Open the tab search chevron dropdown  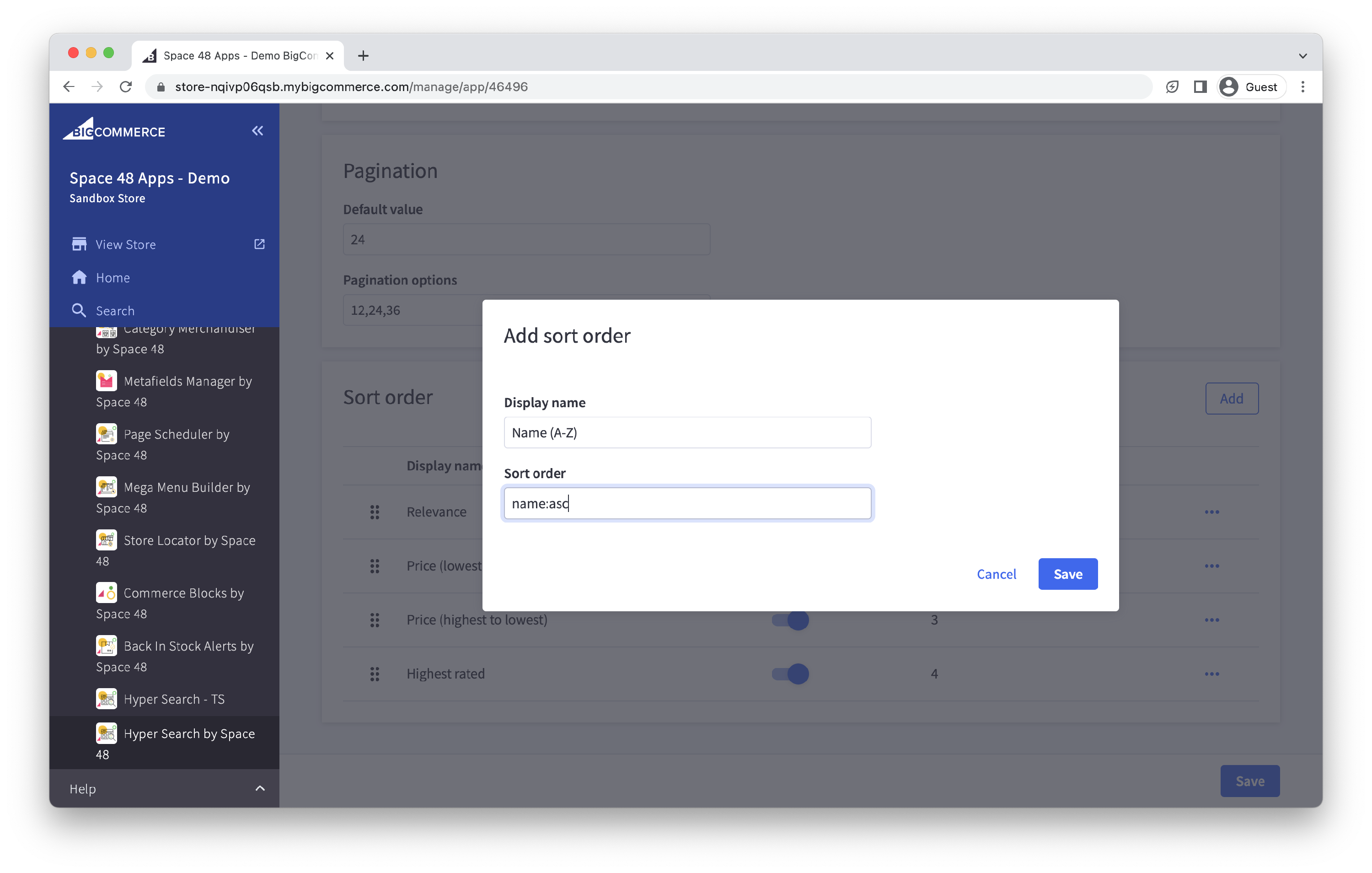pos(1302,55)
